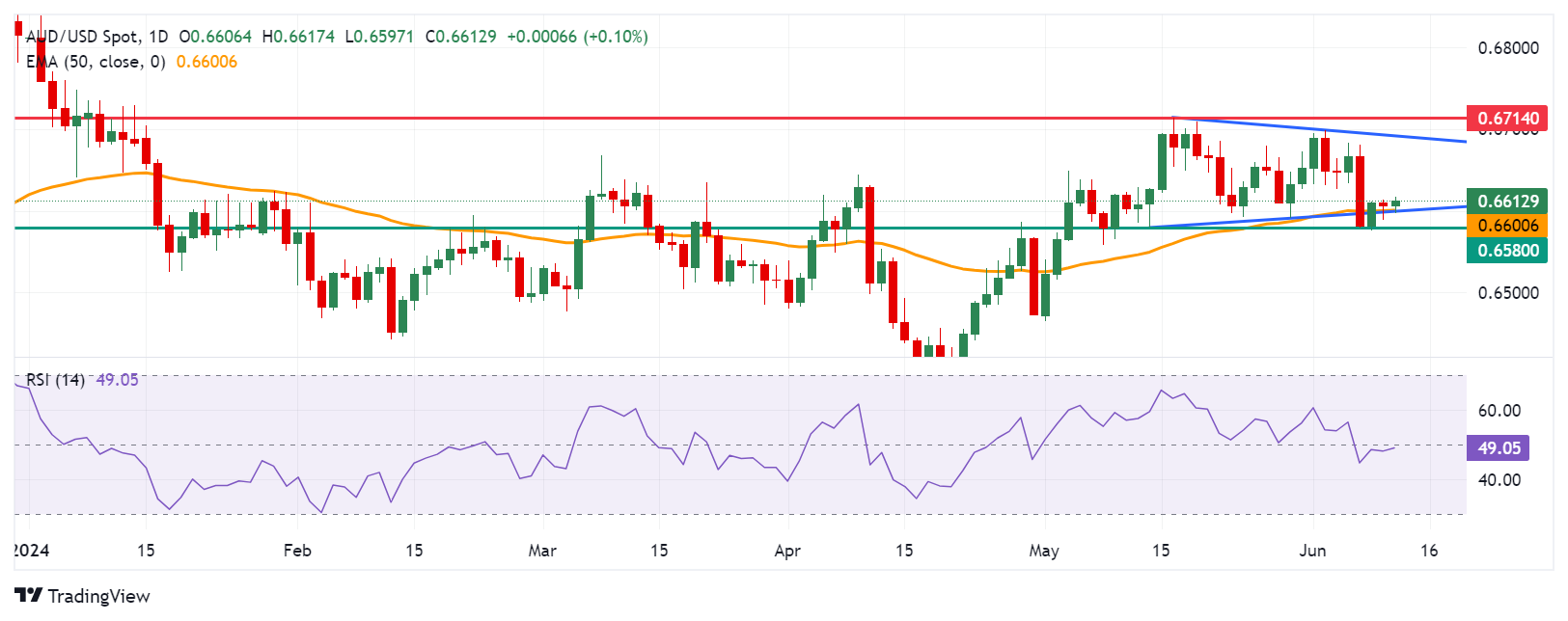This screenshot has height=621, width=1568.
Task: Click the green 0.66129 current price label
Action: [1507, 201]
